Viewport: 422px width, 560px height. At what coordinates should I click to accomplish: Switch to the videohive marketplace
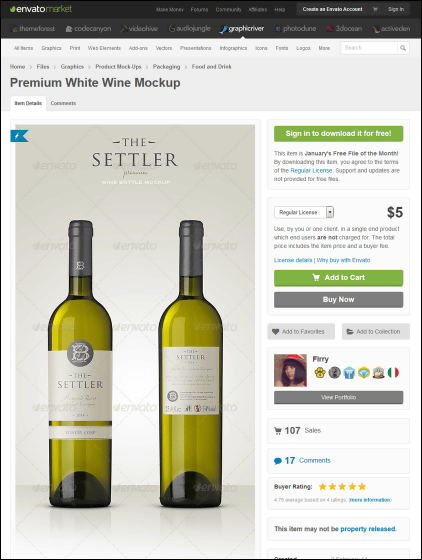[139, 29]
